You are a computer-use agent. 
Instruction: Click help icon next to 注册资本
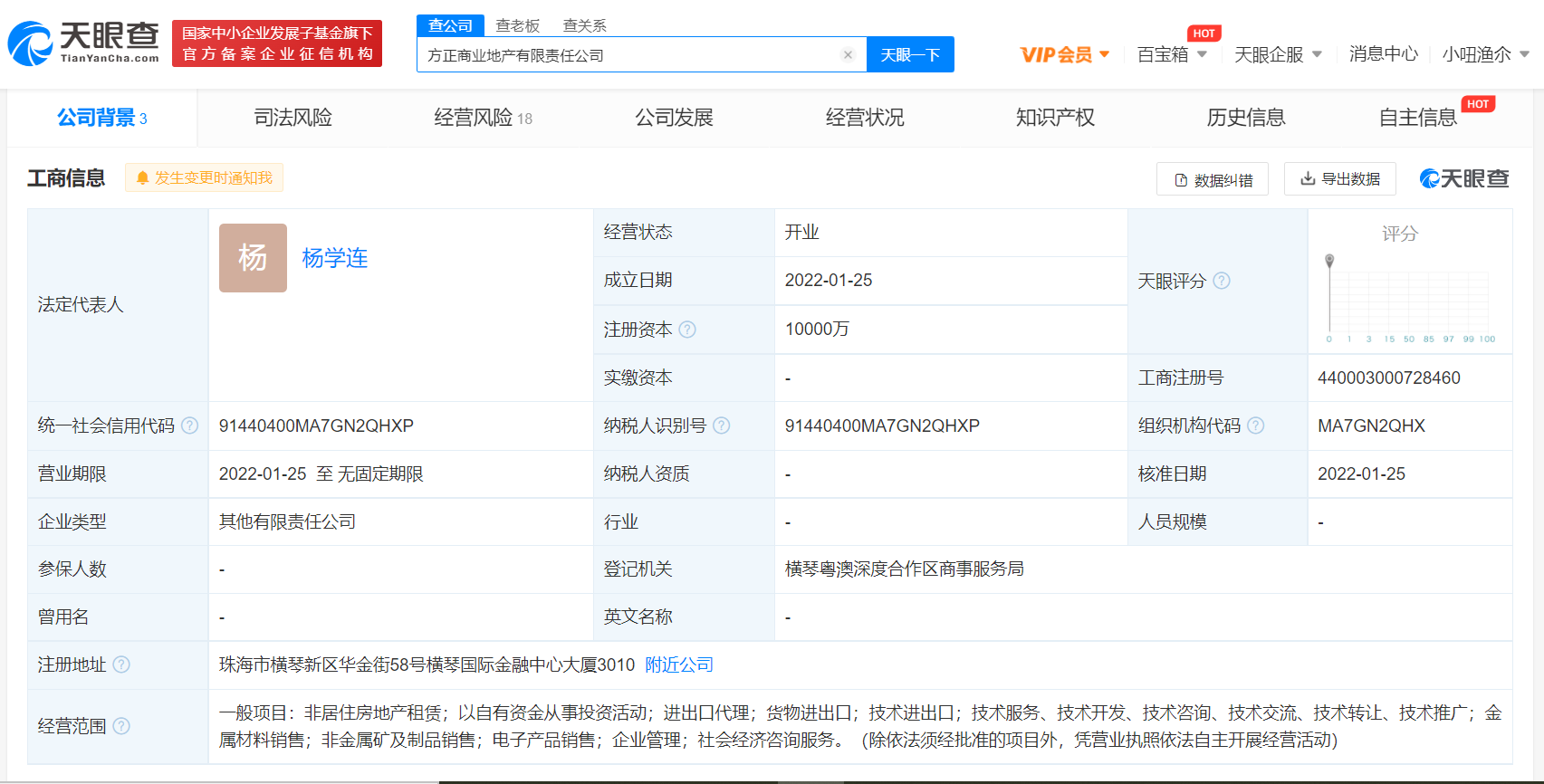tap(687, 330)
